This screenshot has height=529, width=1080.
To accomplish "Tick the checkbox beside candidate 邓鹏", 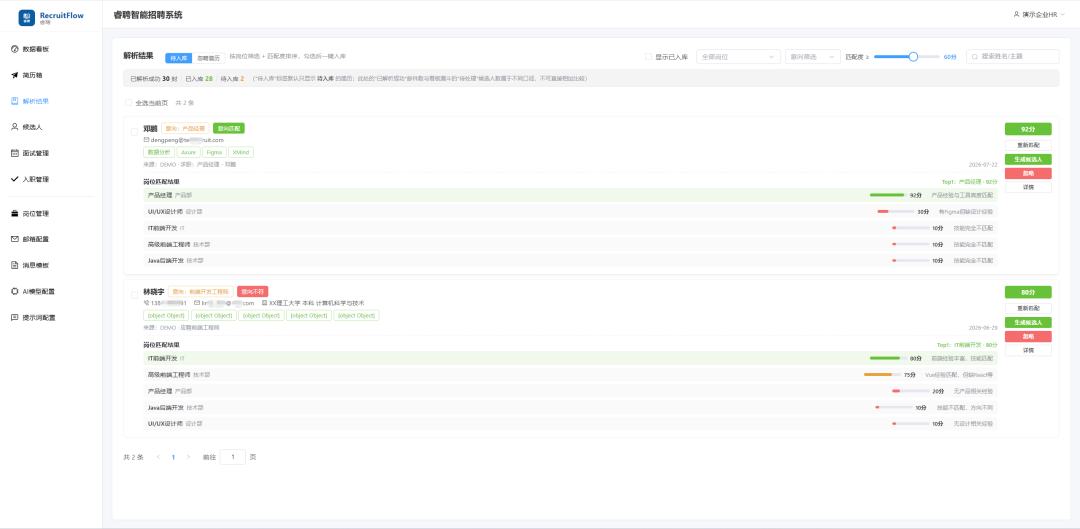I will point(134,132).
